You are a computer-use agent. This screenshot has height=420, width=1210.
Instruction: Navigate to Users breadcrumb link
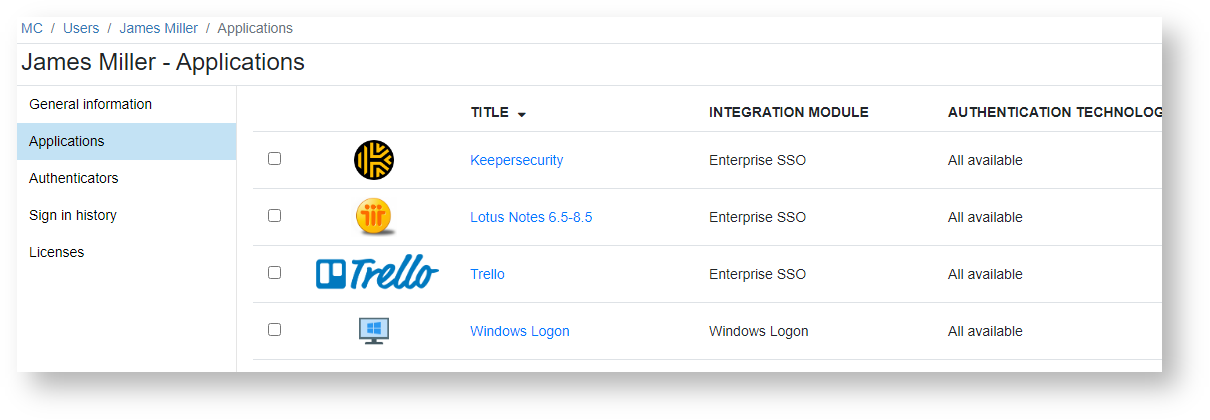(81, 28)
